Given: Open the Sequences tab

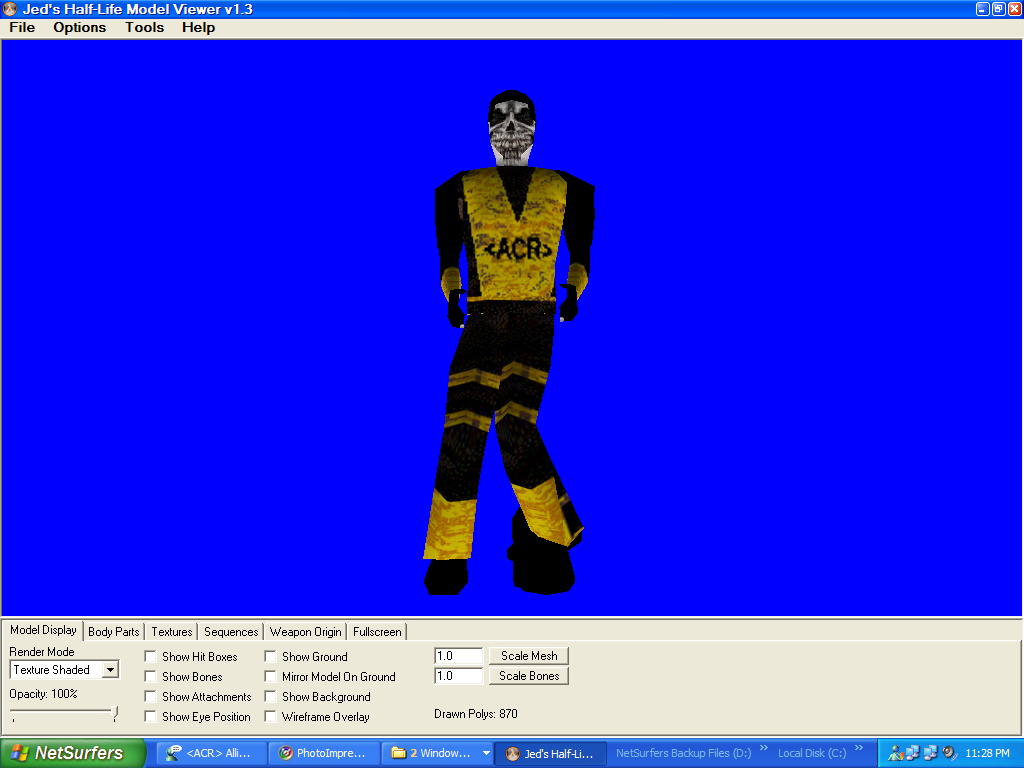Looking at the screenshot, I should point(231,632).
